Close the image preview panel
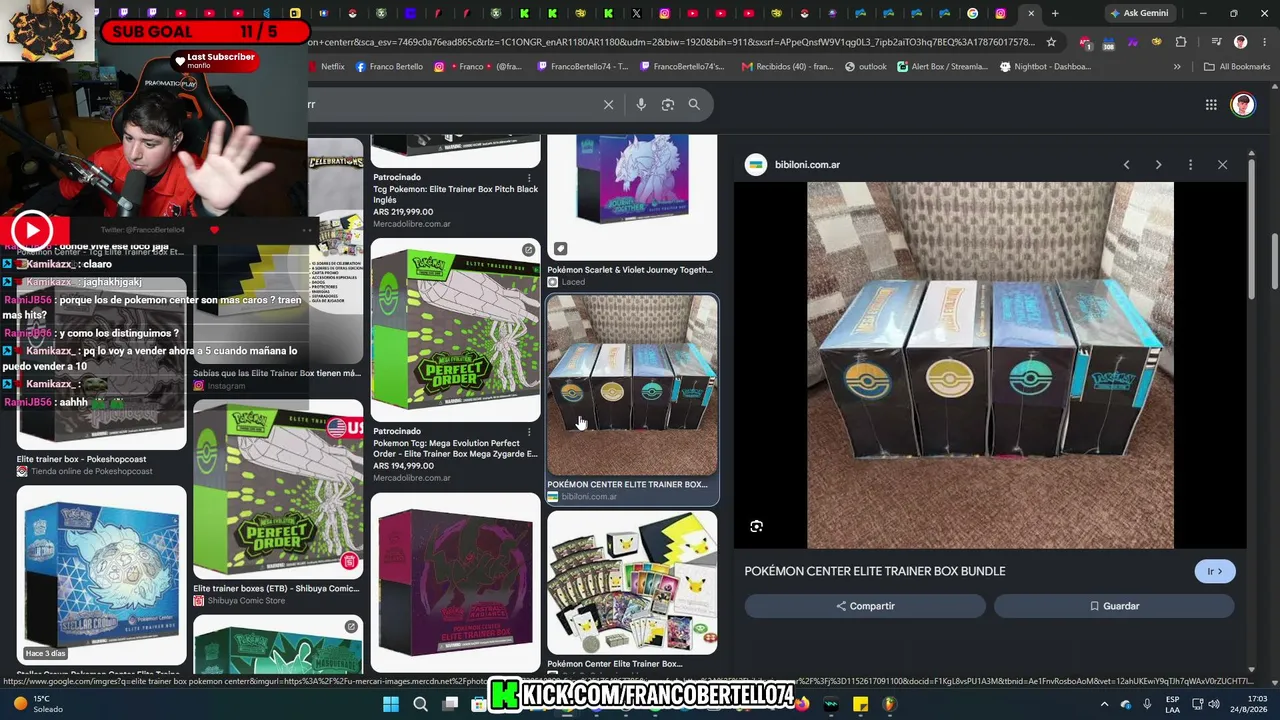Image resolution: width=1280 pixels, height=720 pixels. [x=1222, y=165]
